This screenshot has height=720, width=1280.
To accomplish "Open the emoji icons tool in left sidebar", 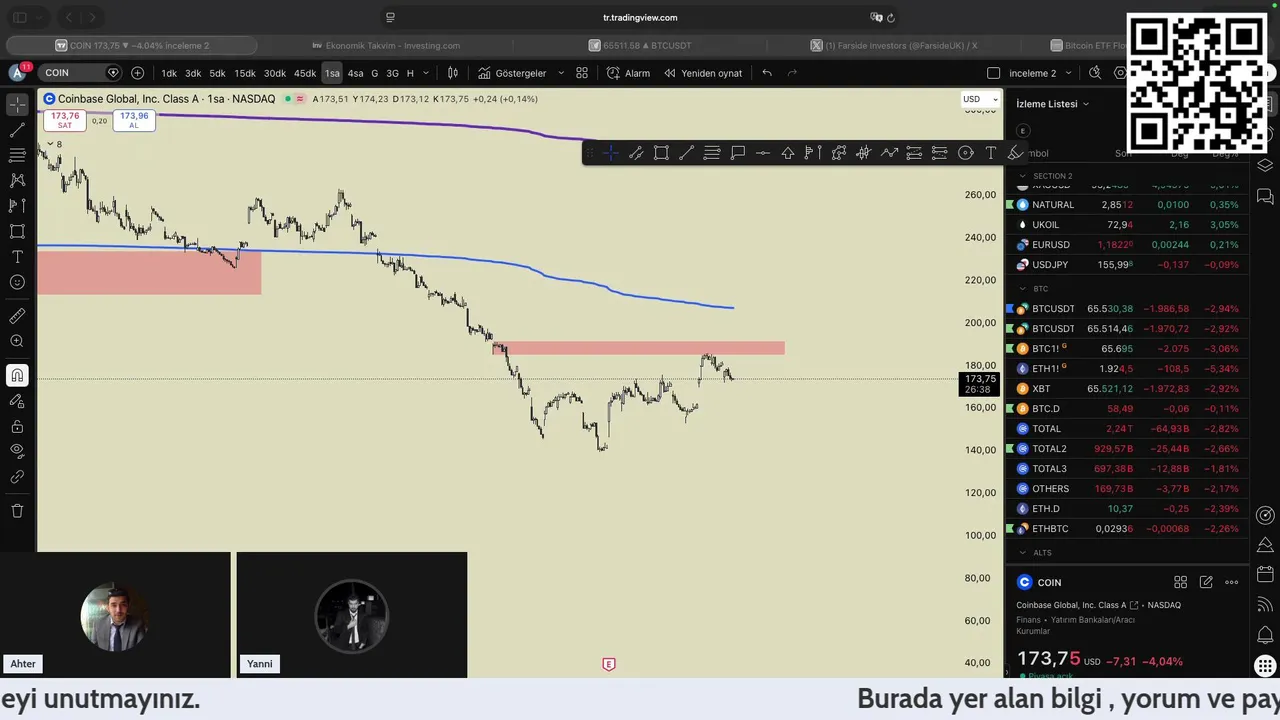I will [17, 282].
